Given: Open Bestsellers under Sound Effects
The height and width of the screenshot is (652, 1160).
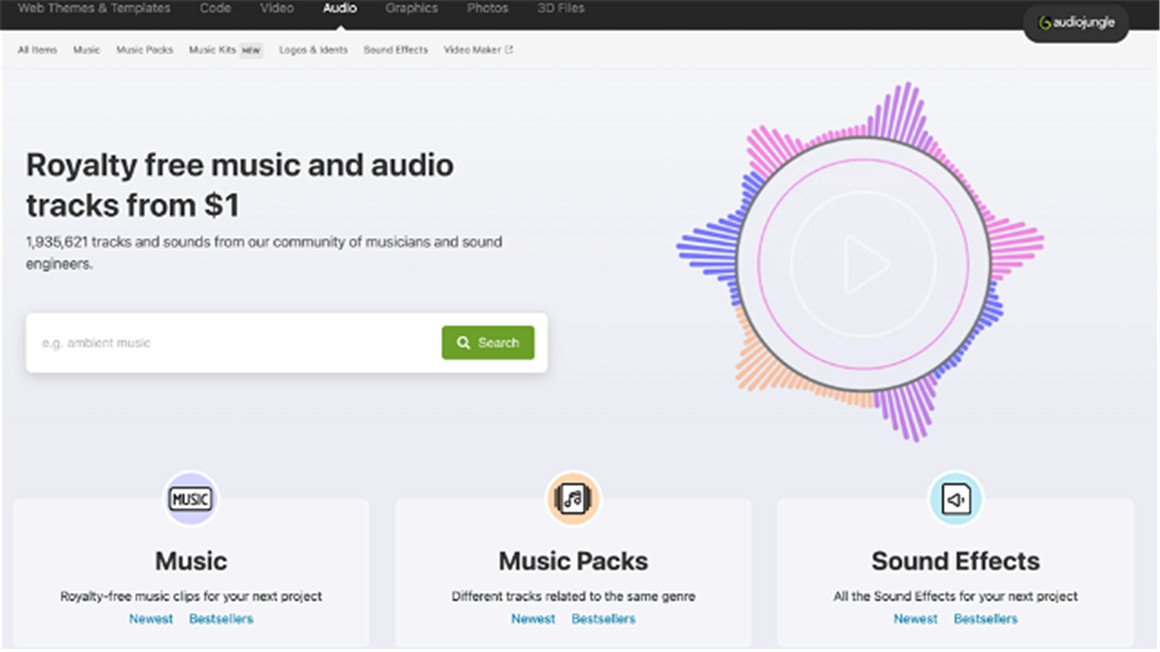Looking at the screenshot, I should coord(985,619).
